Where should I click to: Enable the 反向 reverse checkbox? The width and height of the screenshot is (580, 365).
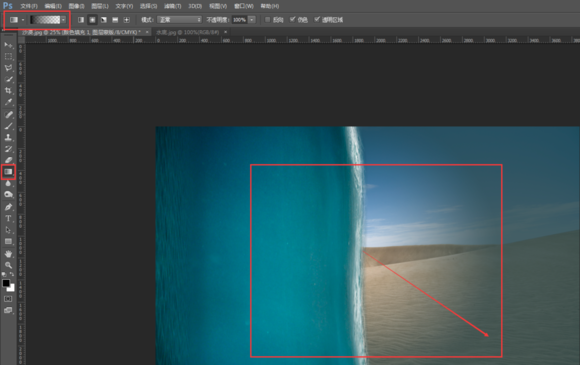pos(268,20)
